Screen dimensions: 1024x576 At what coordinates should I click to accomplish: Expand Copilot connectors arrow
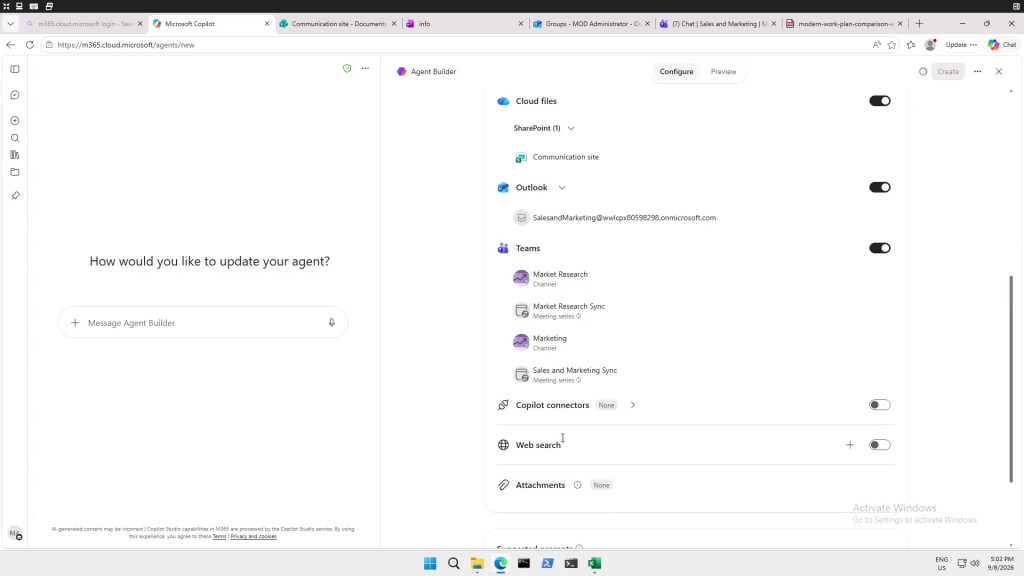632,405
